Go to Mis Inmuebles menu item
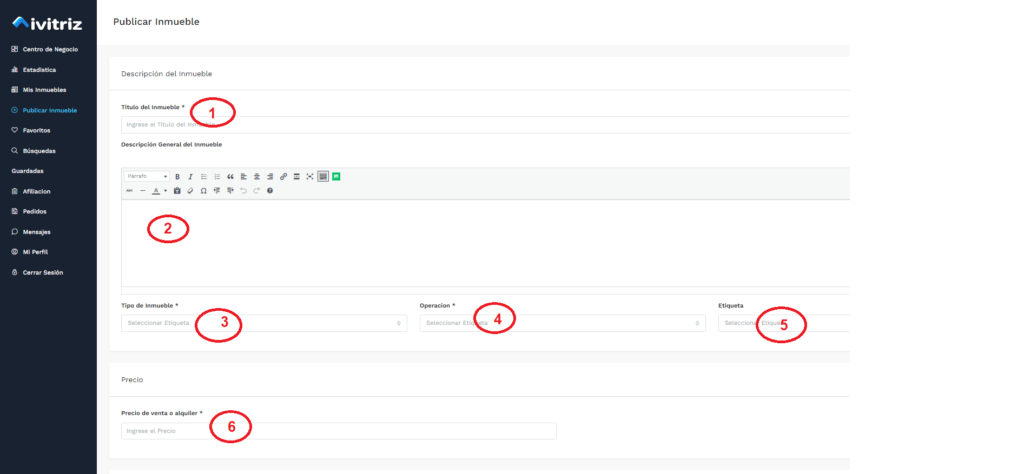 44,90
